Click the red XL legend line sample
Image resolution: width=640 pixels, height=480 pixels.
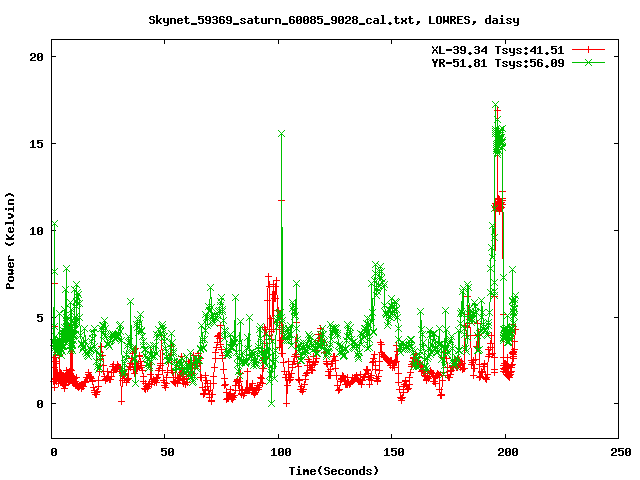coord(588,50)
